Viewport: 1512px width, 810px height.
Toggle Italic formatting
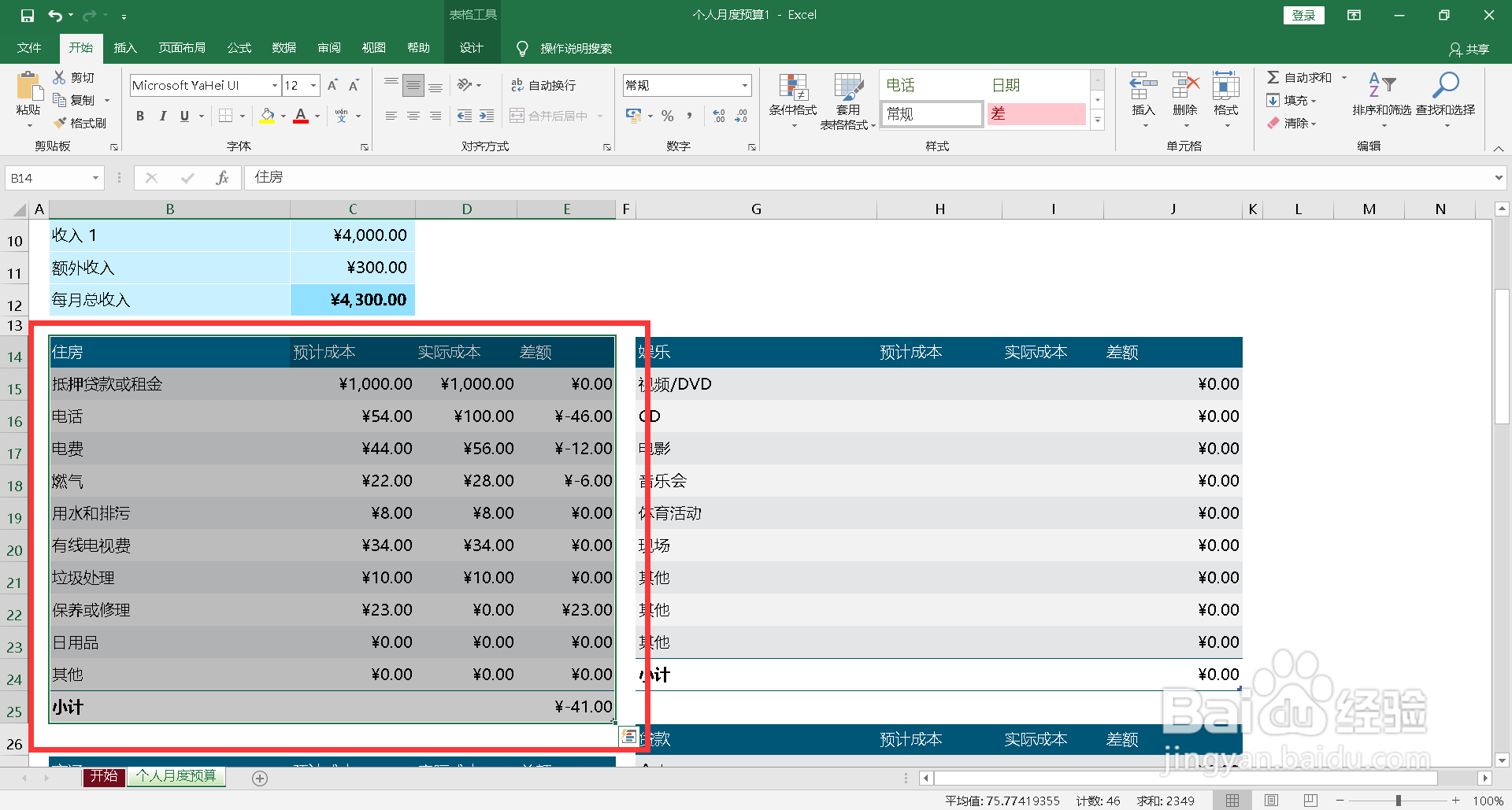coord(162,116)
